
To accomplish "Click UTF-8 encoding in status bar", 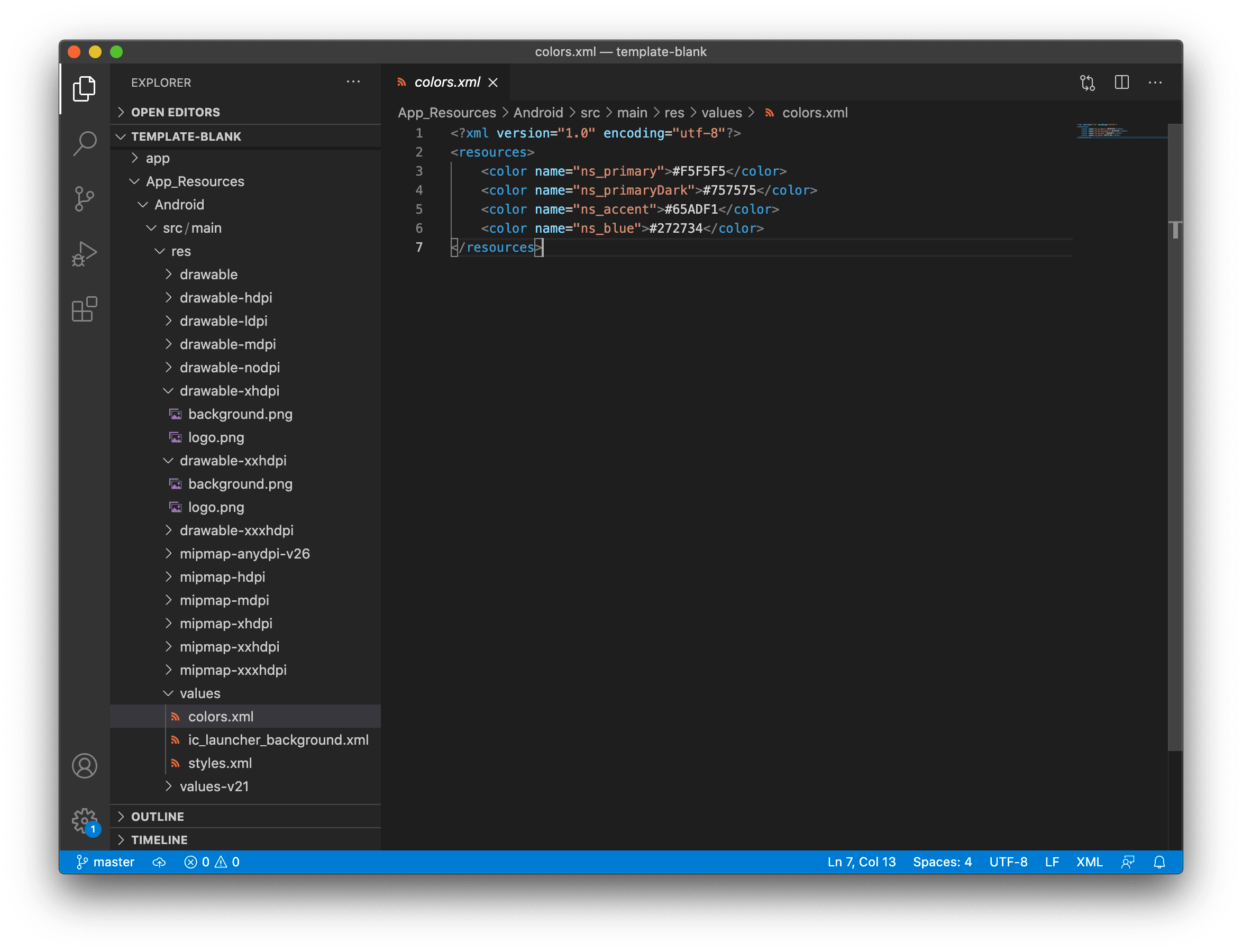I will pos(1009,862).
